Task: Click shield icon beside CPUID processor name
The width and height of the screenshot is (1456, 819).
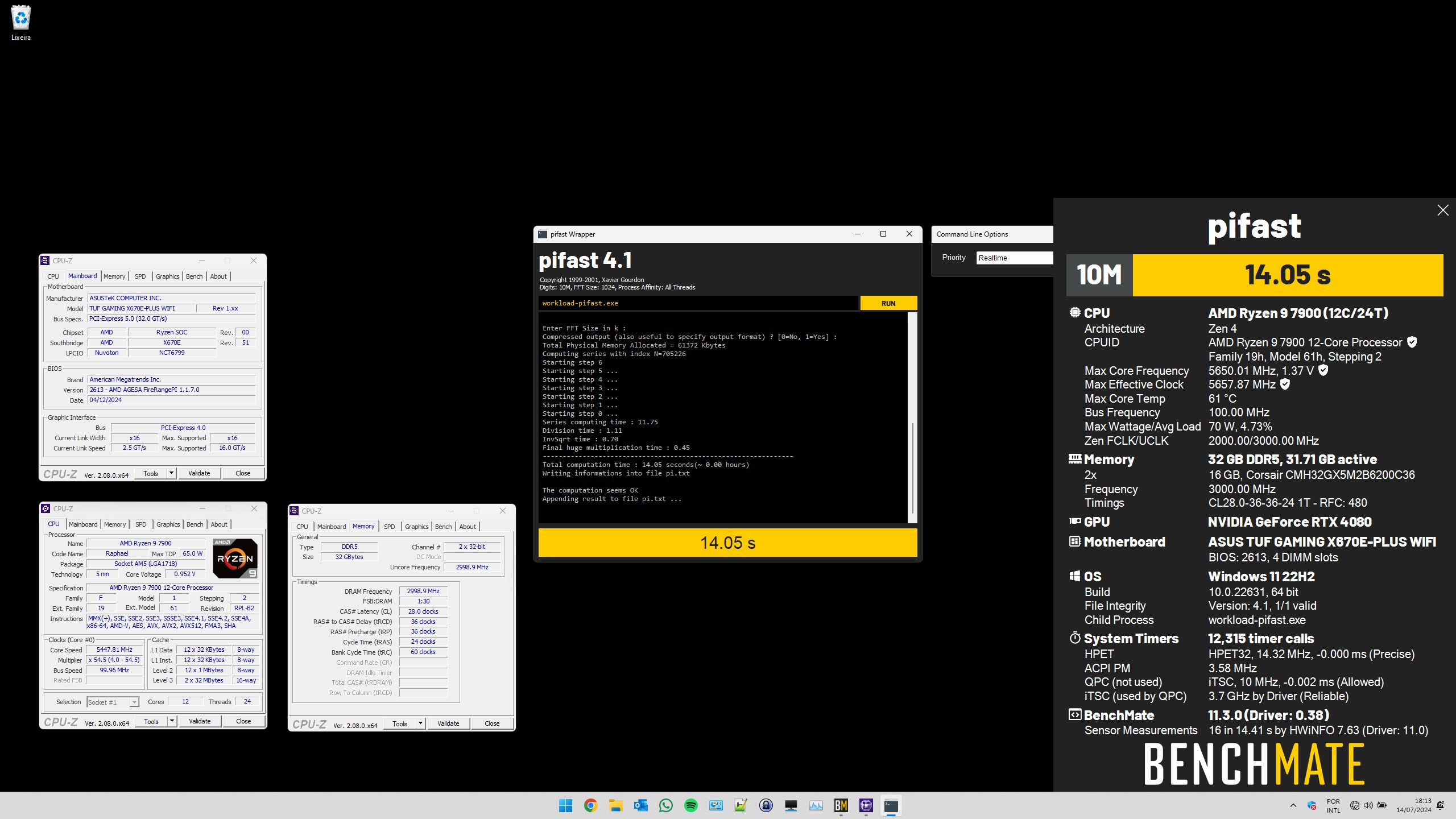Action: [x=1412, y=342]
